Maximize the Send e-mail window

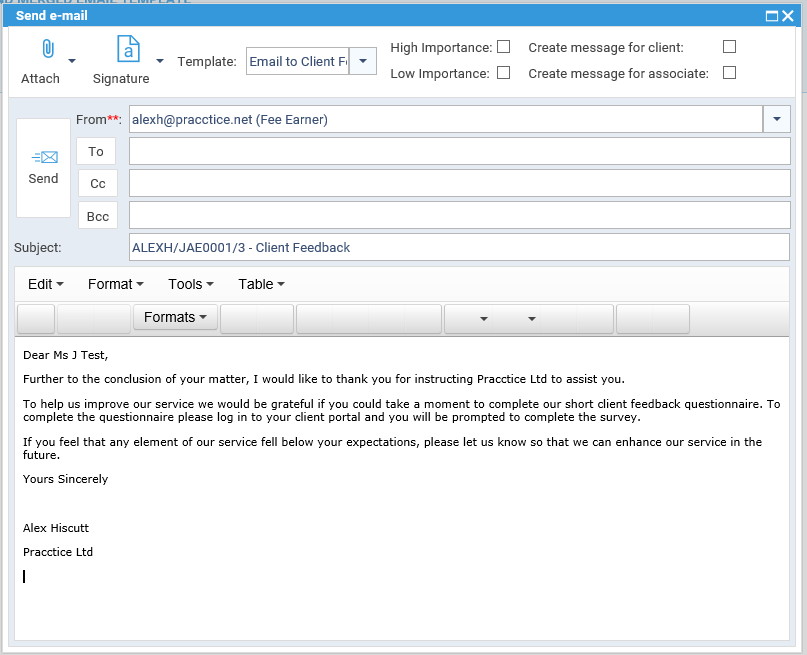pos(771,16)
